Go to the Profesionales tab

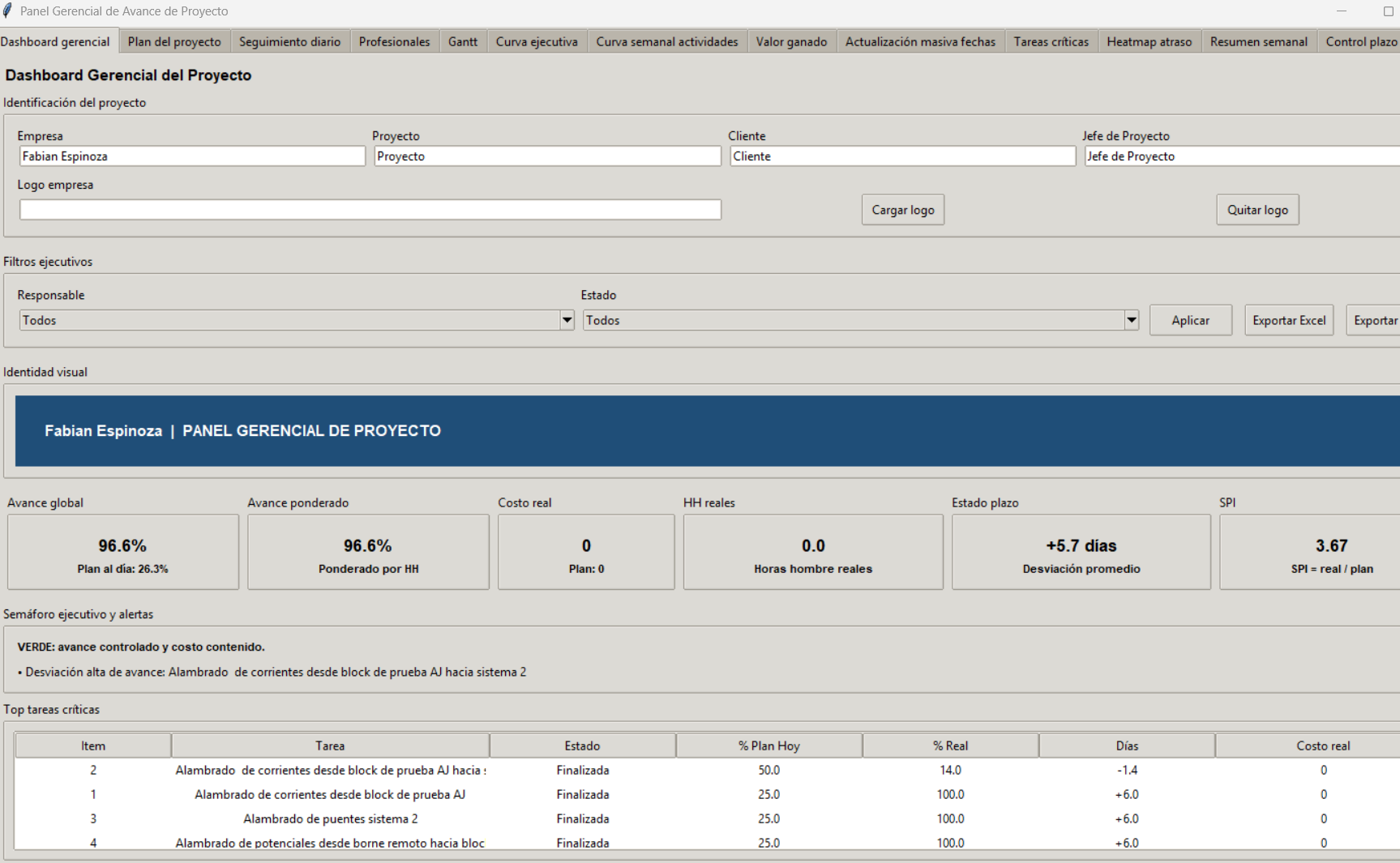tap(394, 41)
